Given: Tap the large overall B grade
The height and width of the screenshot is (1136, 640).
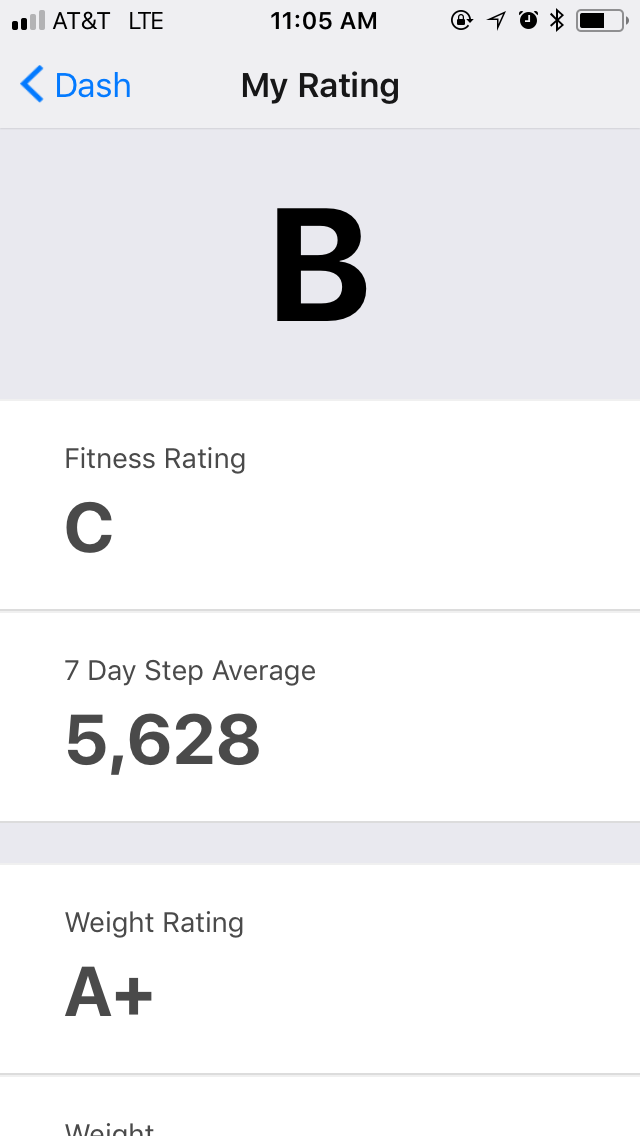Looking at the screenshot, I should point(320,265).
